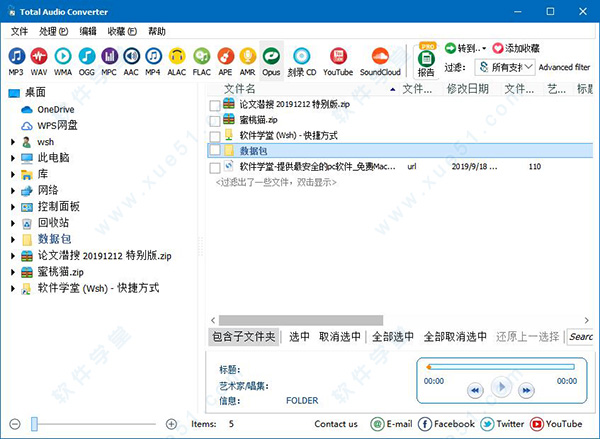Screen dimensions: 600x439
Task: Play the audio preview
Action: click(501, 387)
